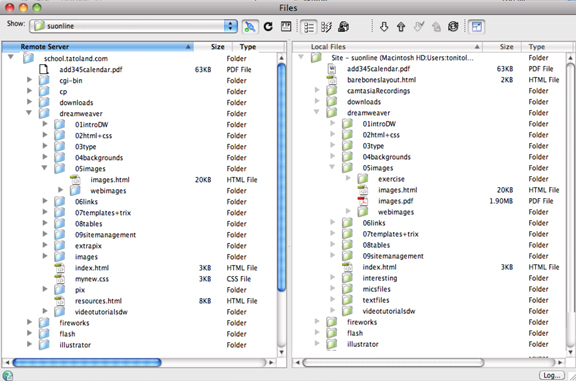Select local folder interesting
Screen dimensions: 576x381
click(x=380, y=278)
